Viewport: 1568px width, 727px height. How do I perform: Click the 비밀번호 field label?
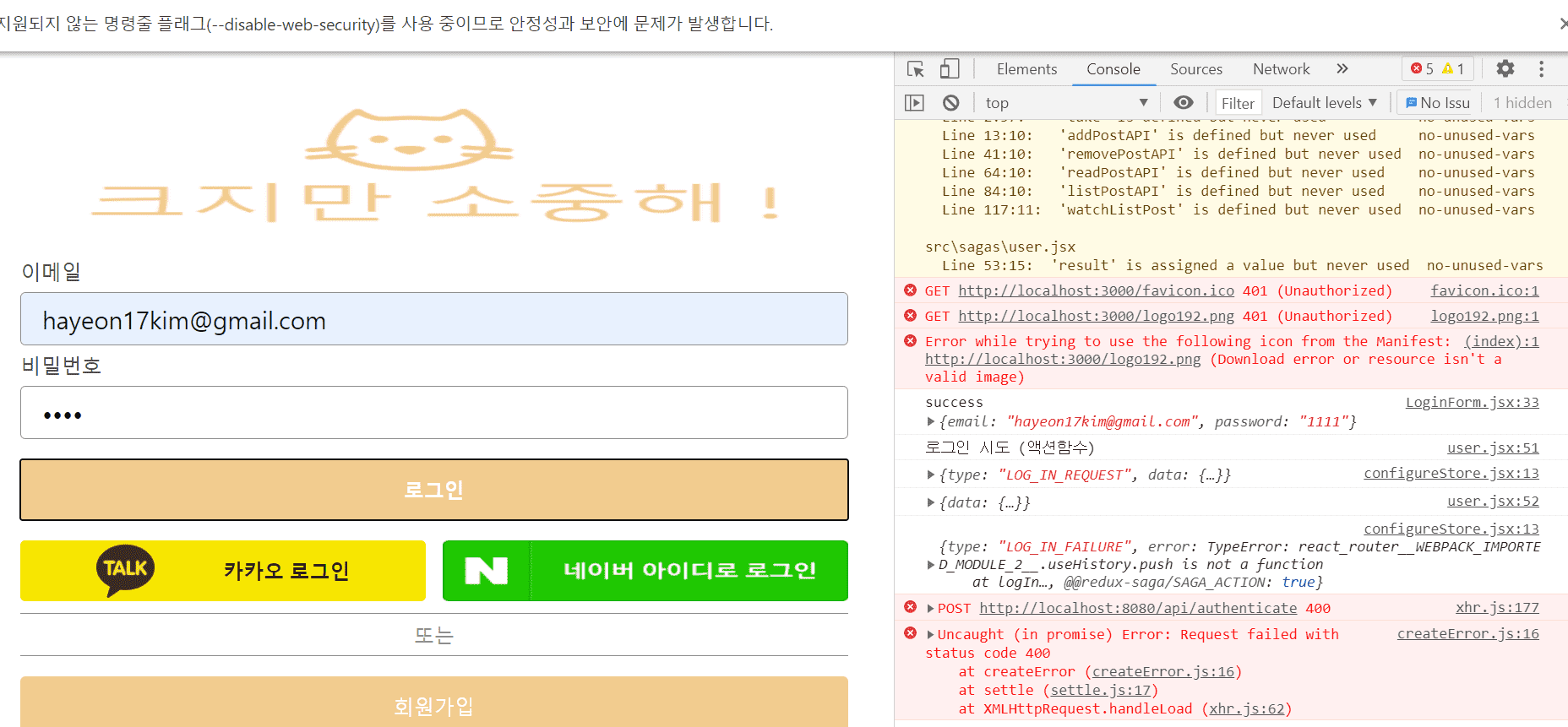[x=62, y=366]
